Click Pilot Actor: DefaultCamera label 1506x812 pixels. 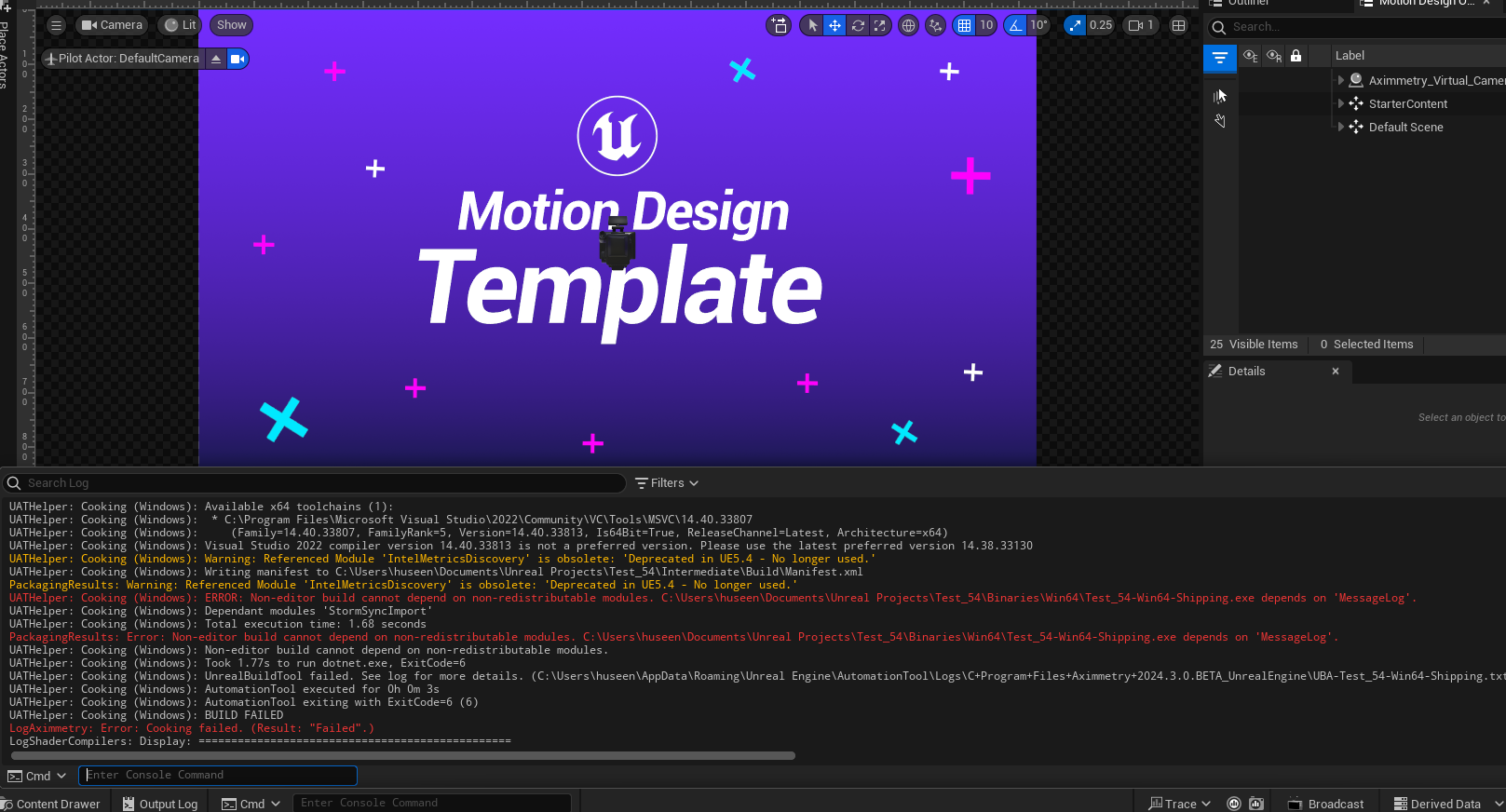[129, 59]
